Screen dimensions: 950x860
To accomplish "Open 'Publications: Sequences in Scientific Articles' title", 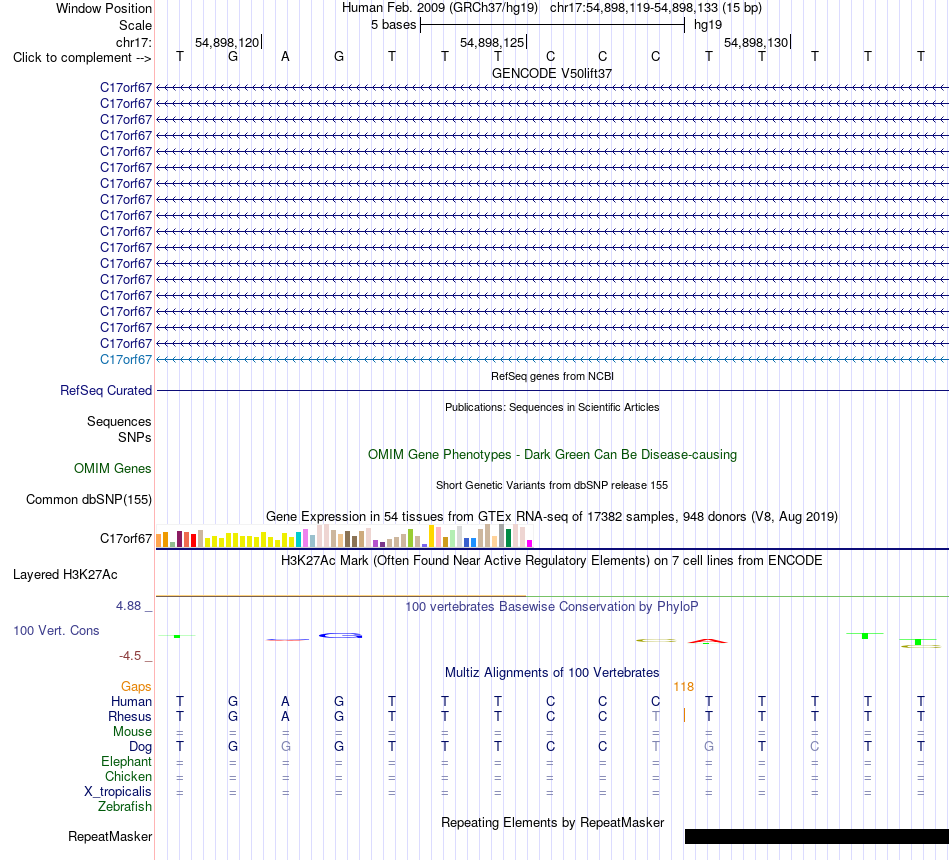I will click(552, 407).
